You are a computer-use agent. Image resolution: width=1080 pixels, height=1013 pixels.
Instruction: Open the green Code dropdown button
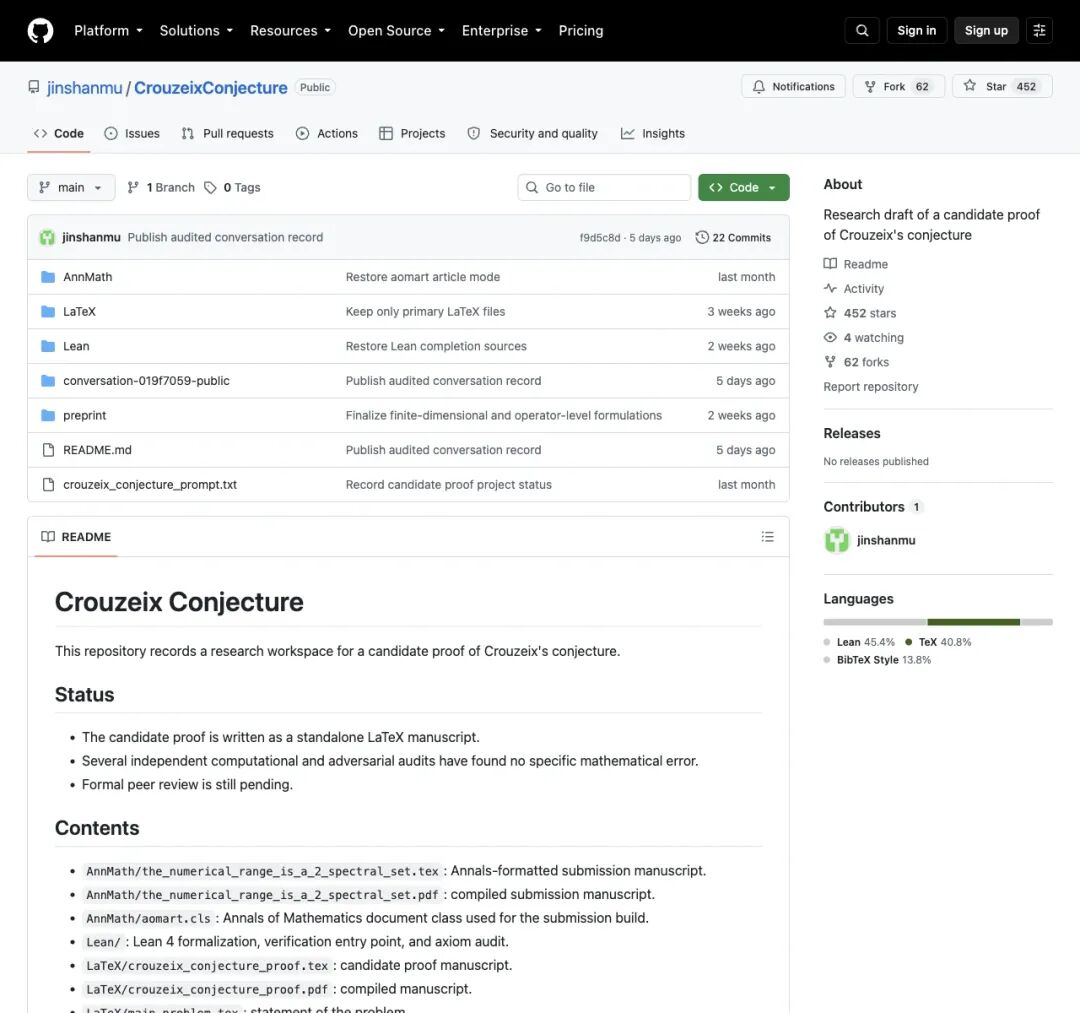[743, 187]
